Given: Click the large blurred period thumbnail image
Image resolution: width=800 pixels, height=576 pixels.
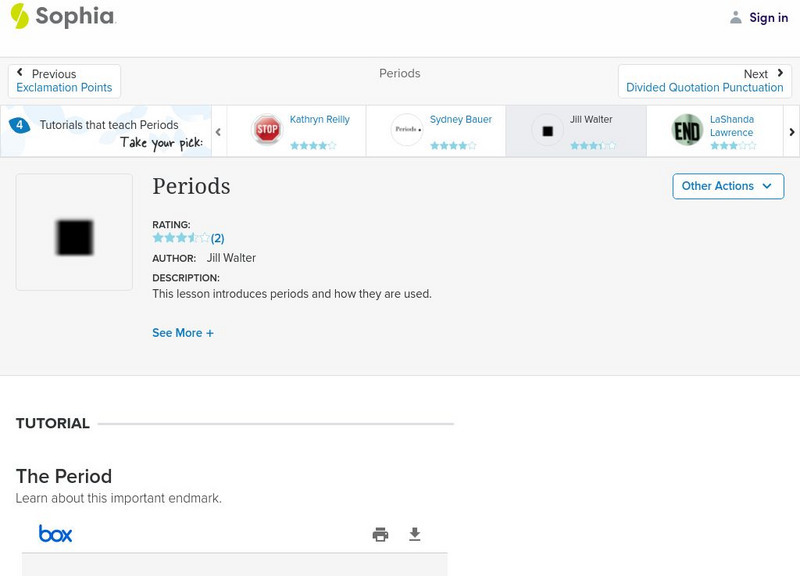Looking at the screenshot, I should pyautogui.click(x=74, y=237).
